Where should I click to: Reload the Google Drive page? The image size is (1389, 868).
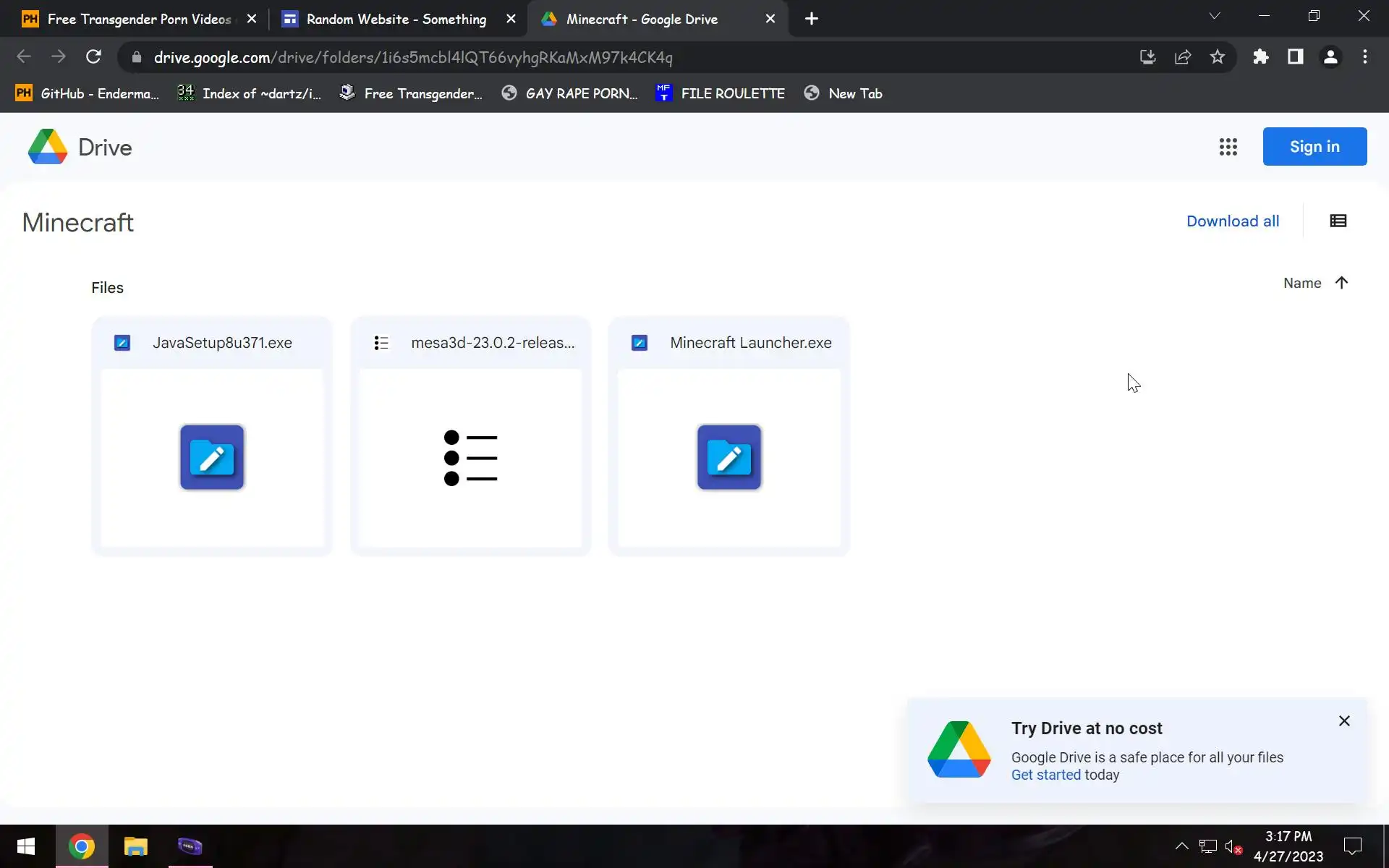click(93, 57)
